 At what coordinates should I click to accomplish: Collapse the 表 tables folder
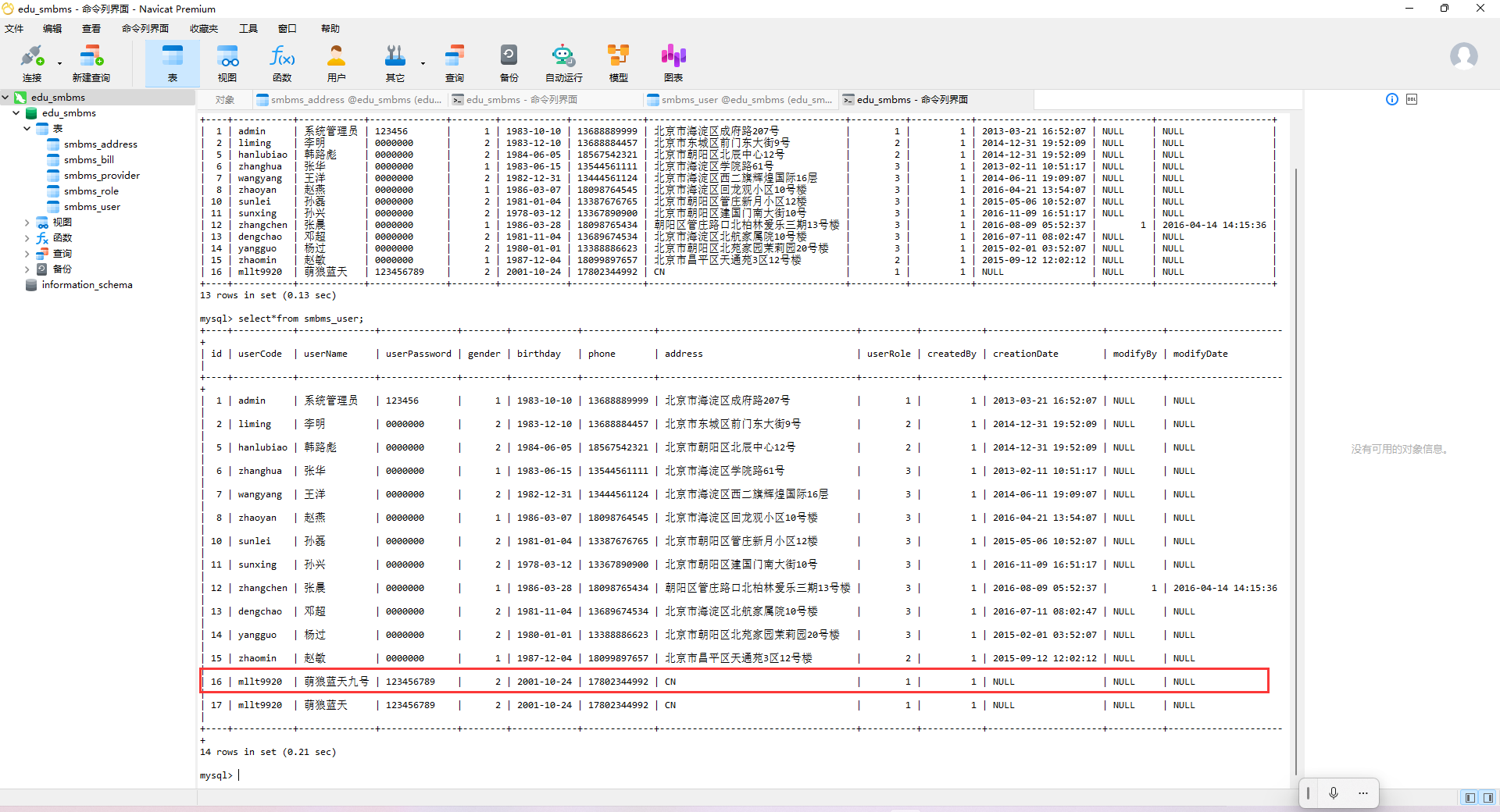[27, 129]
